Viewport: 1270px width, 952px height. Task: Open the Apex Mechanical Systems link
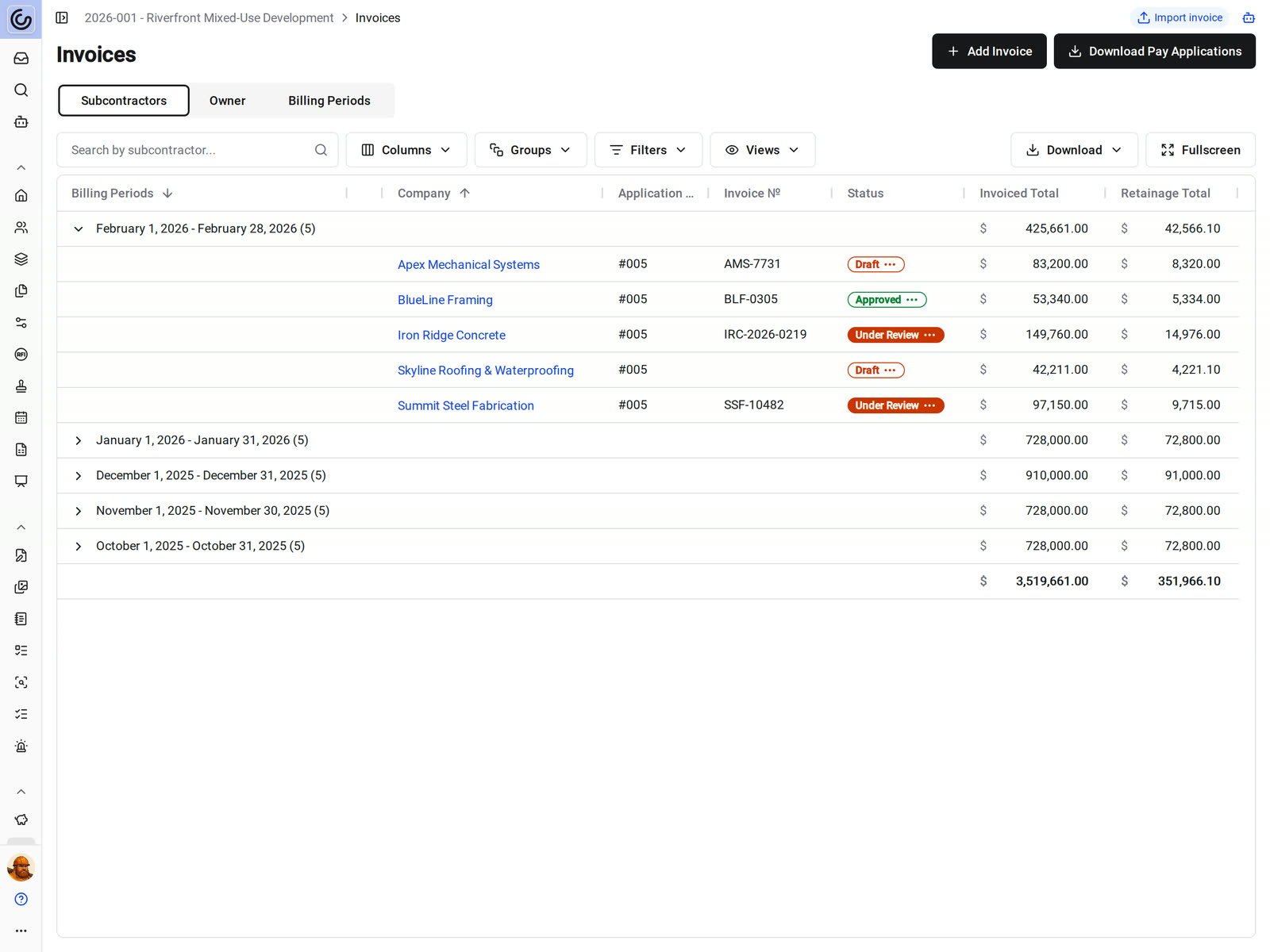468,265
